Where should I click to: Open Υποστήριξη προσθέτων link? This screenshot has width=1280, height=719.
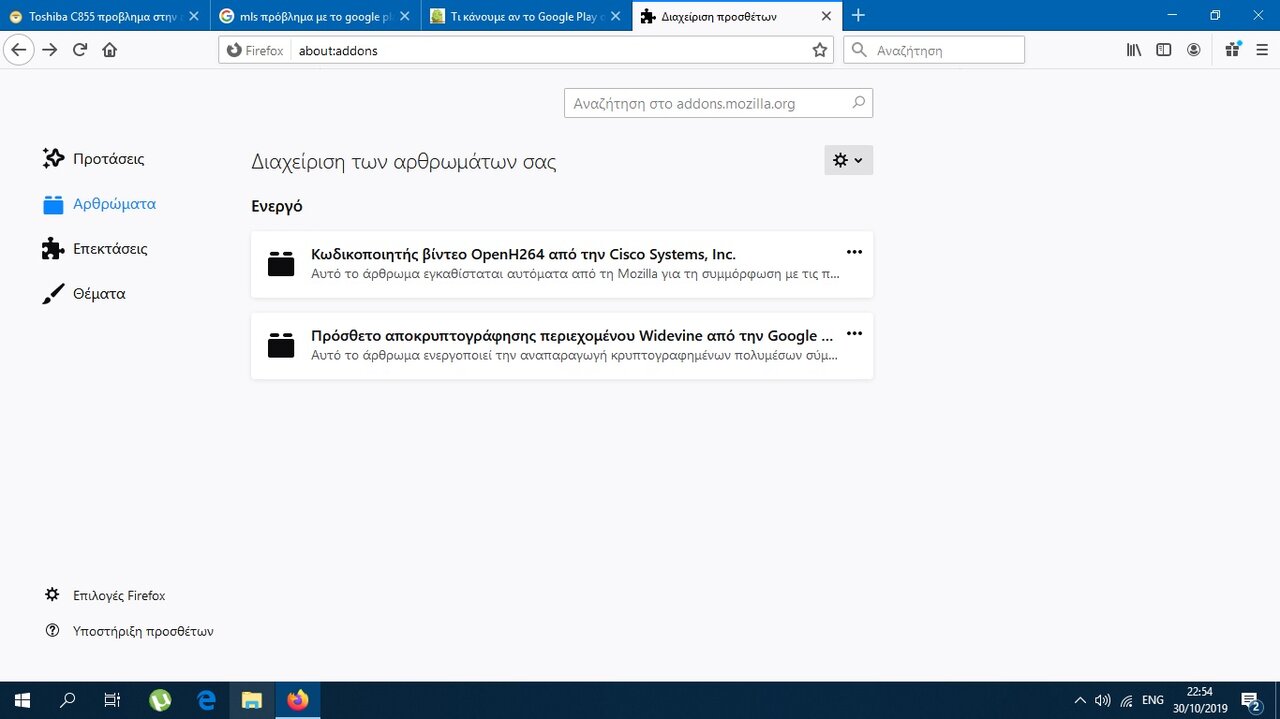(129, 631)
